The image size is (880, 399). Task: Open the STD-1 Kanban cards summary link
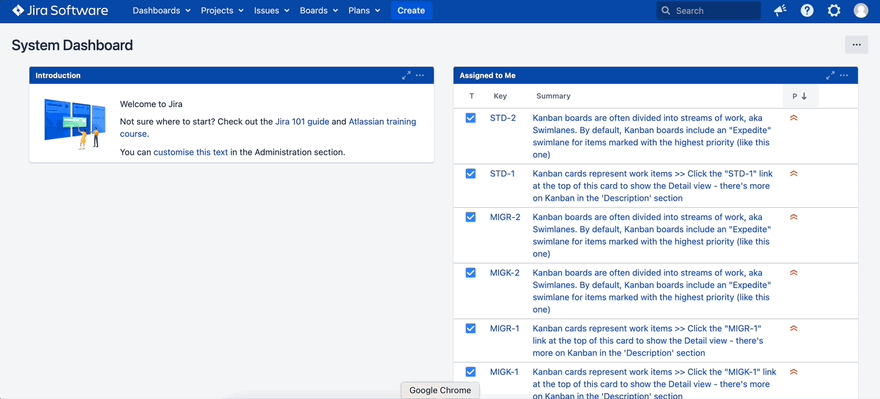pos(652,186)
